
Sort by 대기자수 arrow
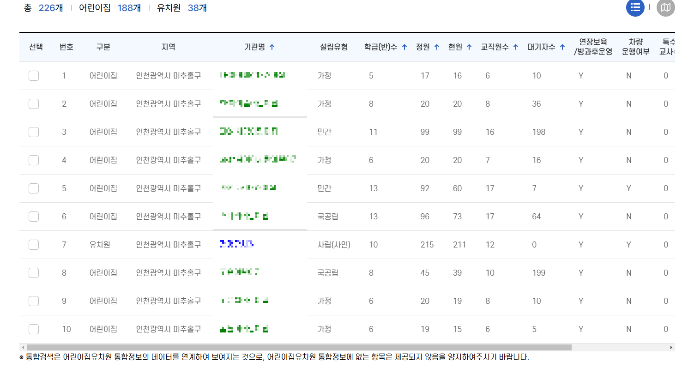tap(562, 47)
